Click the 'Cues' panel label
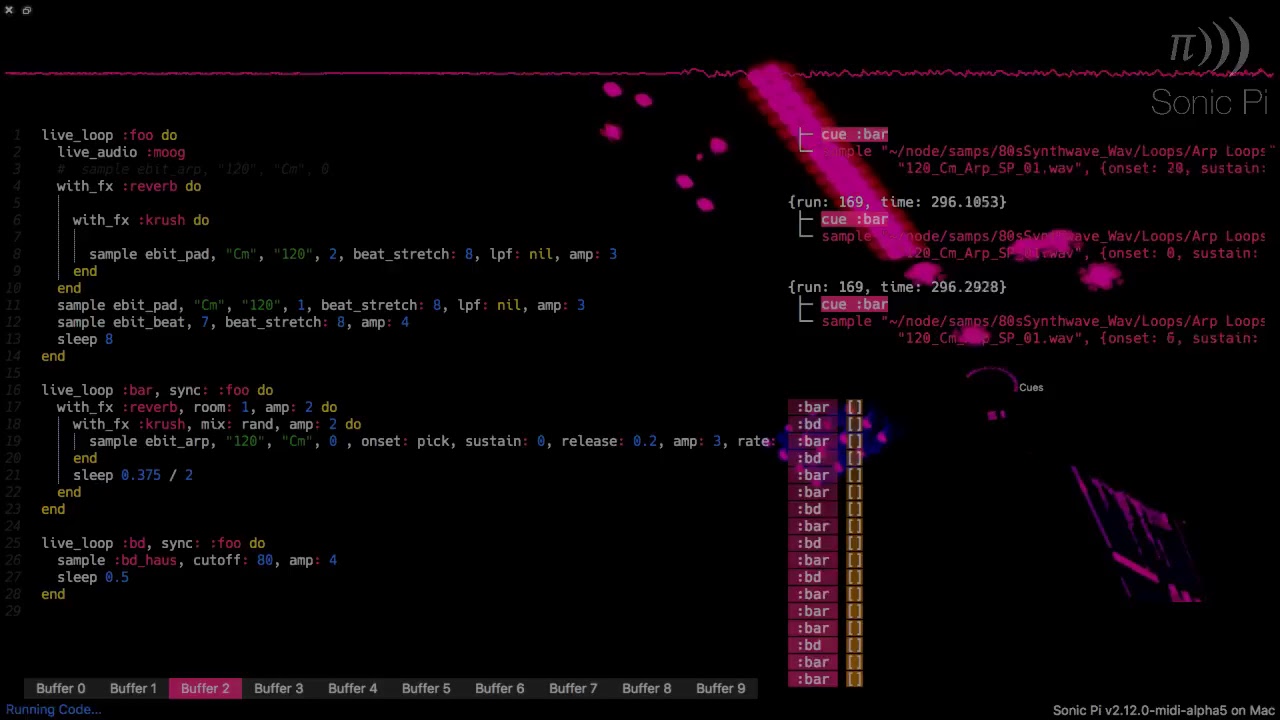 click(1031, 387)
